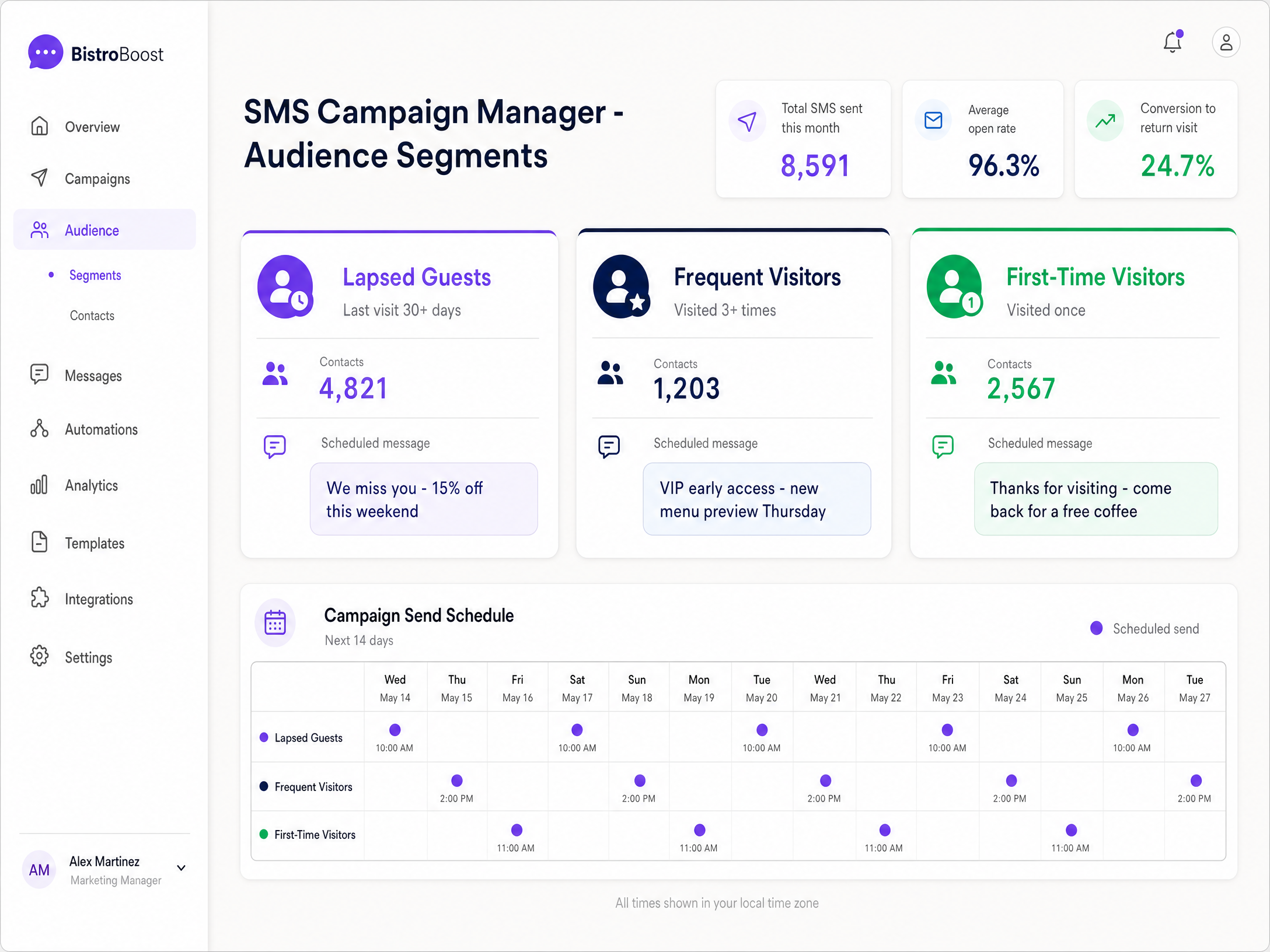Click the 8,591 total SMS value
This screenshot has width=1270, height=952.
(815, 166)
